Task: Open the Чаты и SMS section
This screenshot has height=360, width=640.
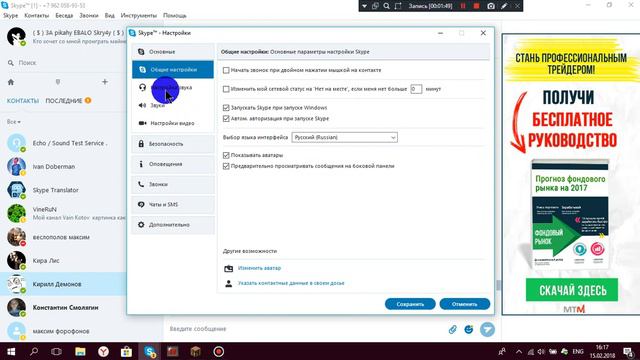Action: [x=173, y=204]
